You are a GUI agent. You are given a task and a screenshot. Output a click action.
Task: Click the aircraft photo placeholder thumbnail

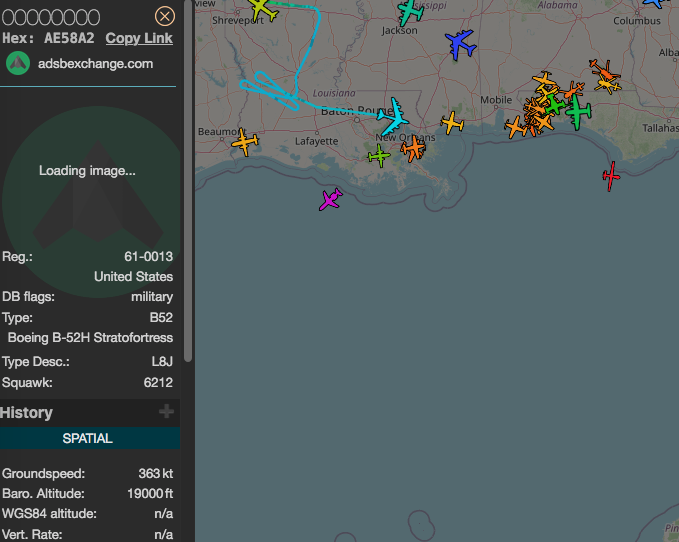click(91, 201)
